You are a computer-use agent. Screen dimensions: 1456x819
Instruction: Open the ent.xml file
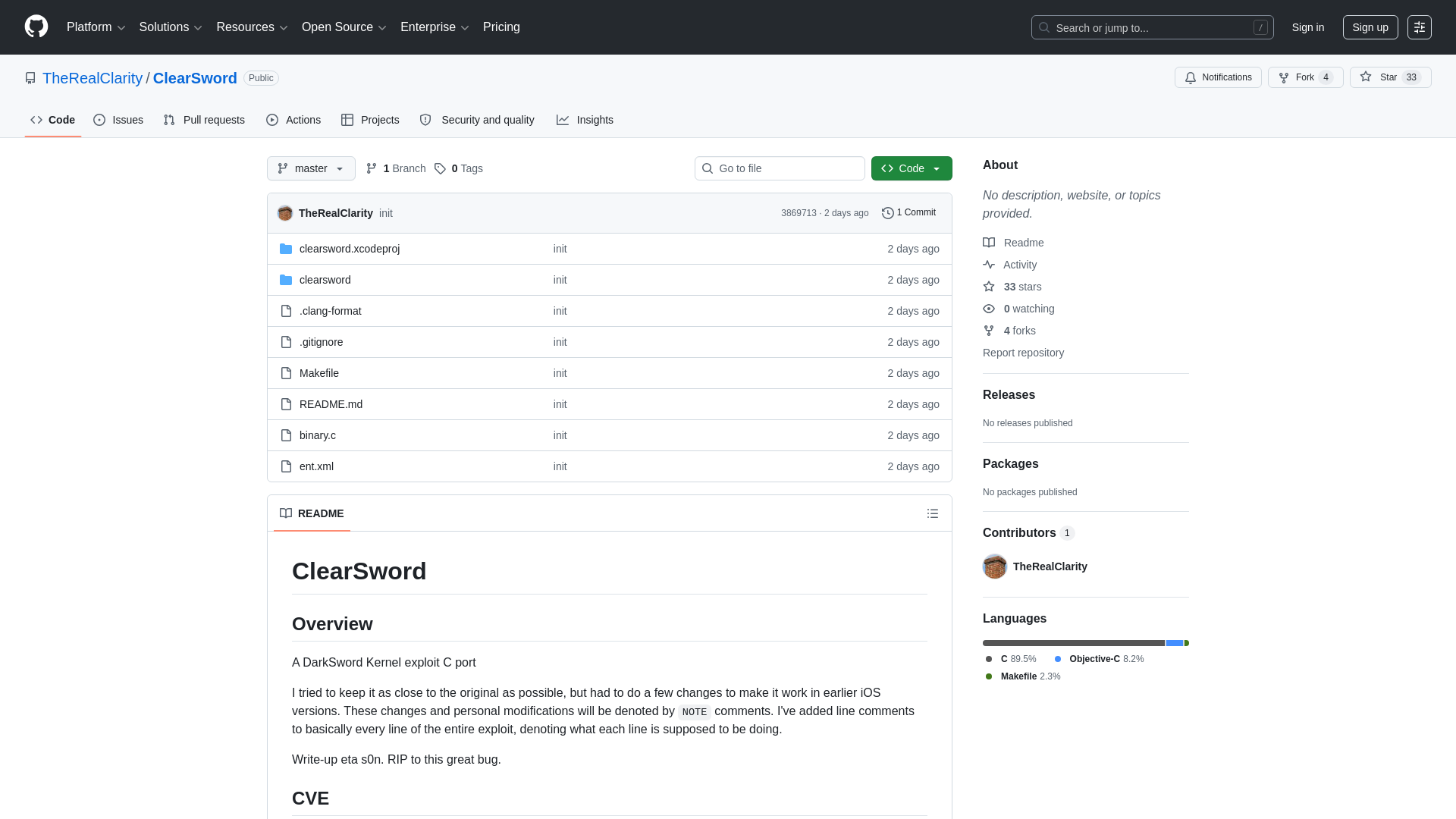tap(316, 466)
